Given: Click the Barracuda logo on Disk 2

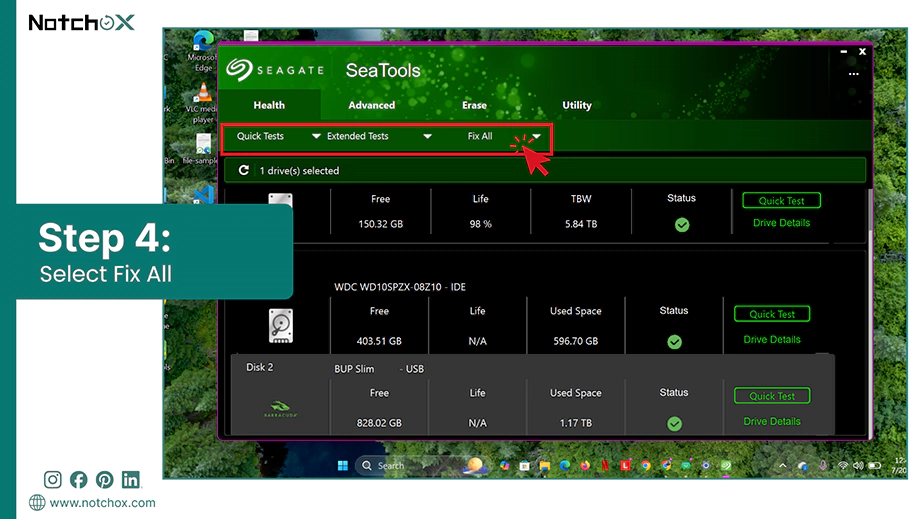Looking at the screenshot, I should click(x=280, y=408).
